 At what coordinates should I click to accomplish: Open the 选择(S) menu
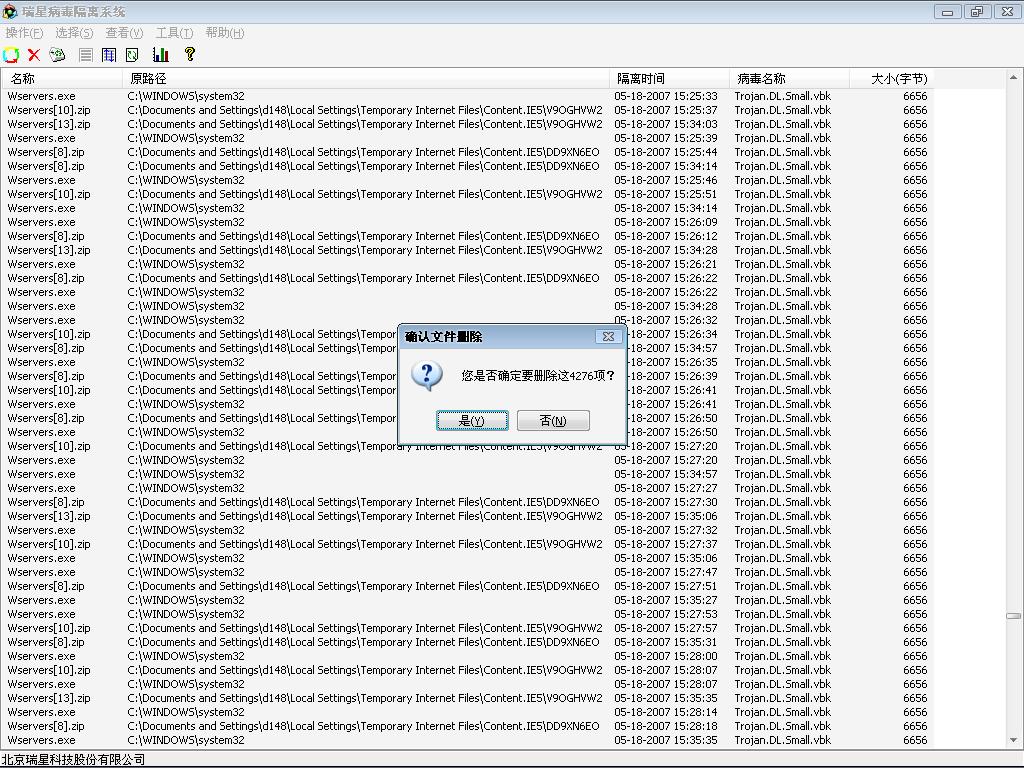coord(74,33)
